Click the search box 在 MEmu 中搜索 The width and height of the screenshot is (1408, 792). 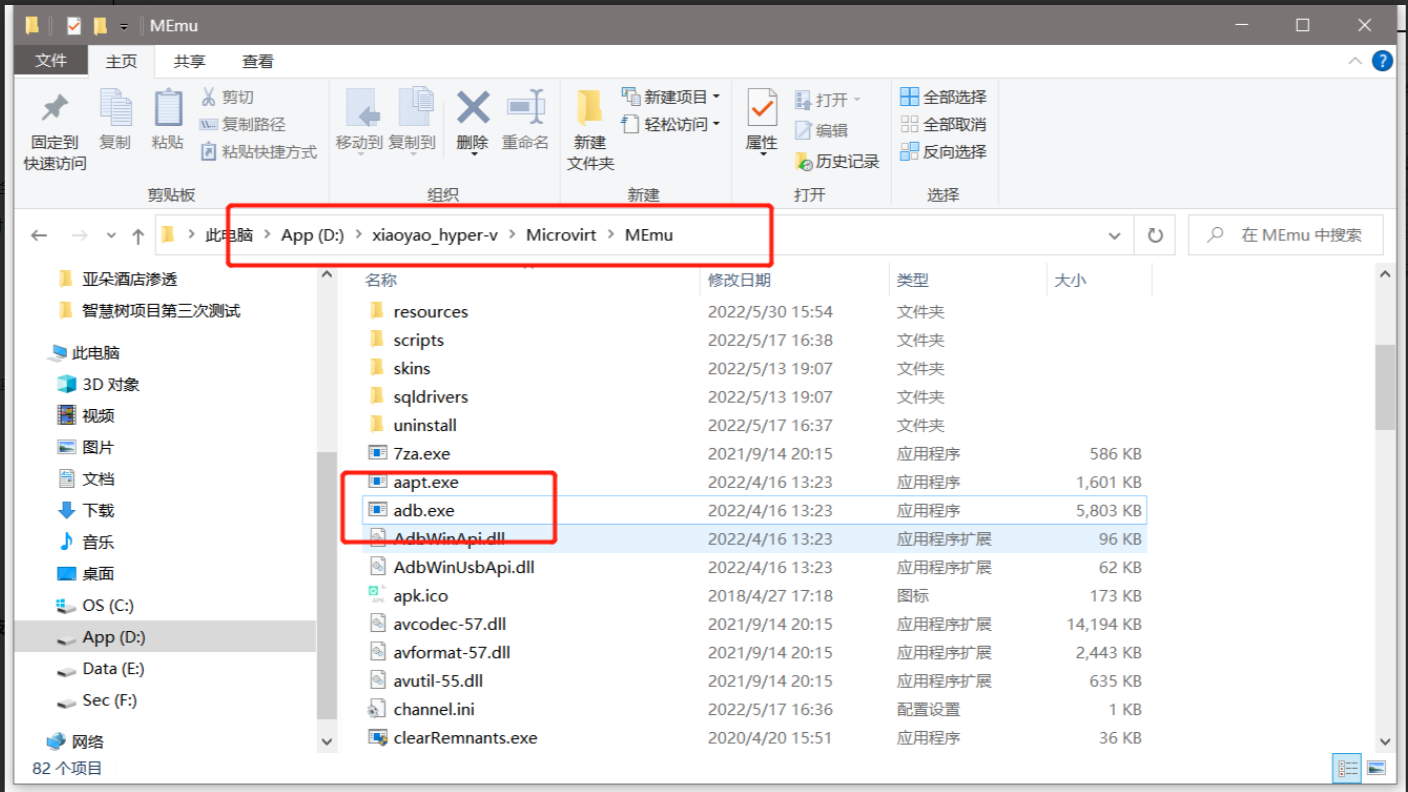(1286, 235)
